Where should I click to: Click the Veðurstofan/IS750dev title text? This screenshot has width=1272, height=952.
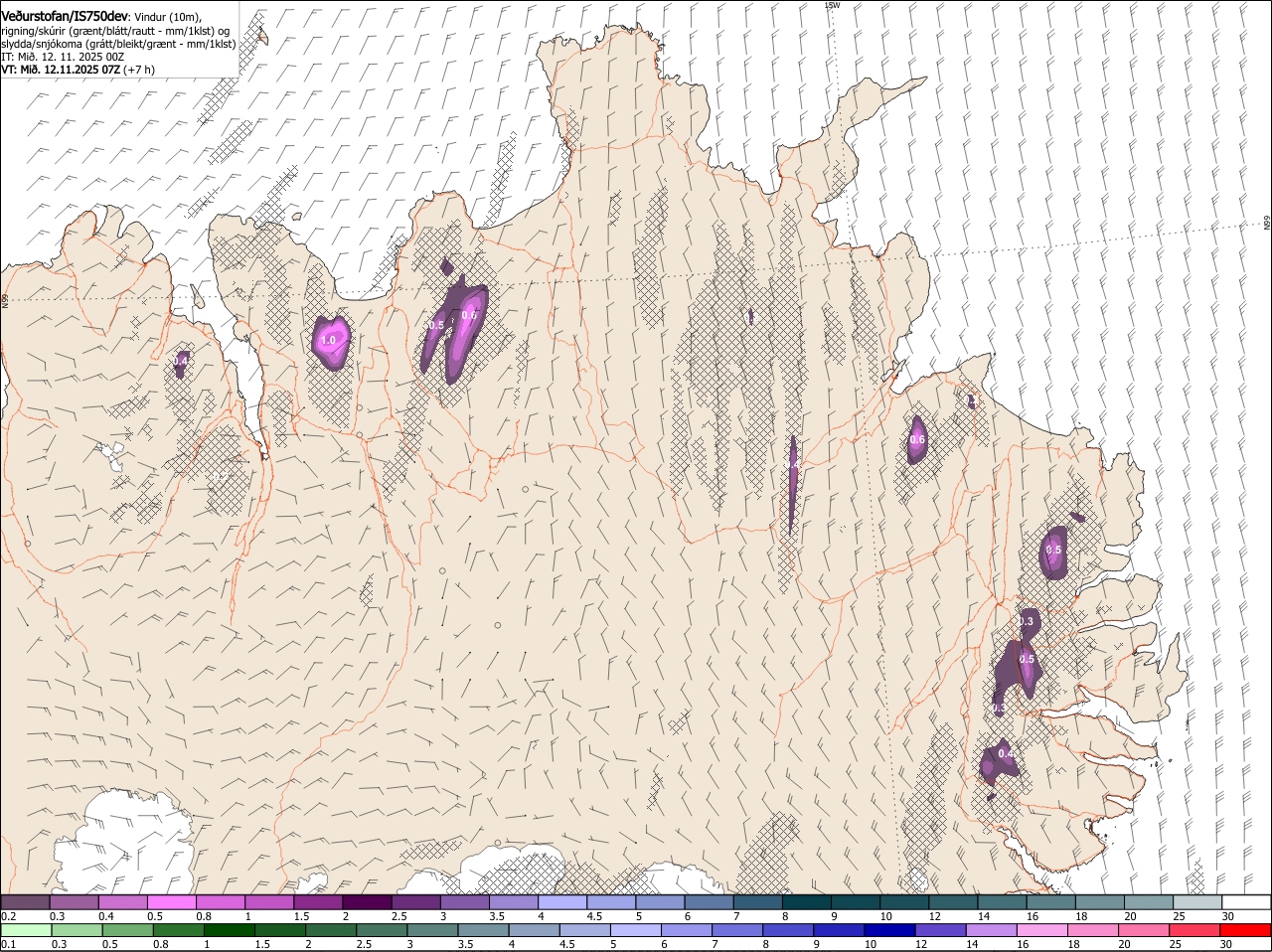click(x=65, y=17)
